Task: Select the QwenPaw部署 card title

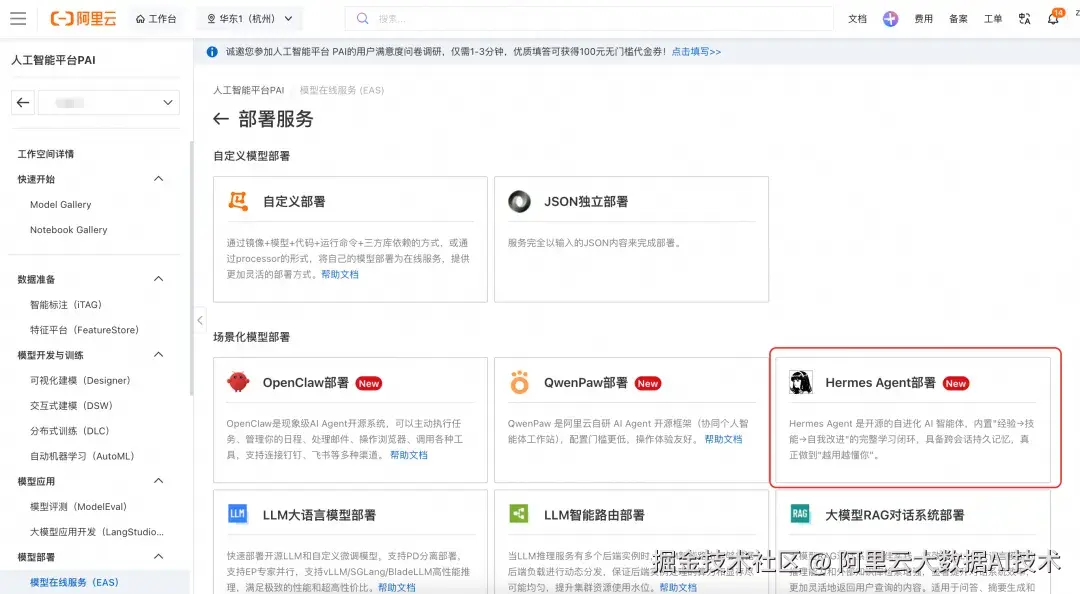Action: pyautogui.click(x=585, y=383)
